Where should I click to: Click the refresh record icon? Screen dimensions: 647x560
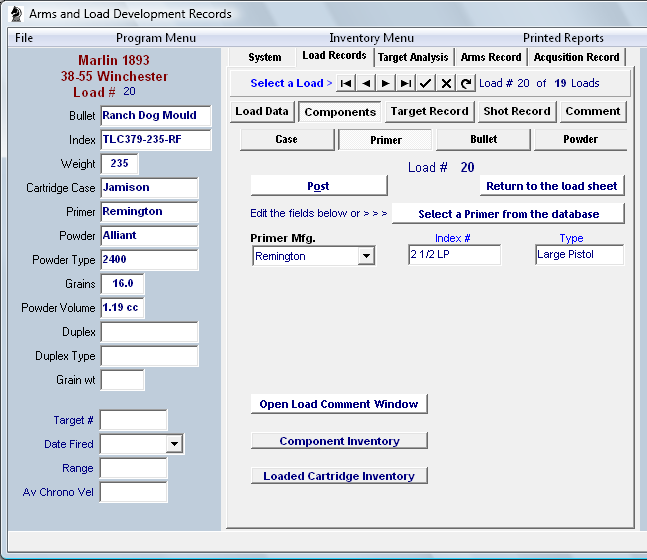click(466, 83)
